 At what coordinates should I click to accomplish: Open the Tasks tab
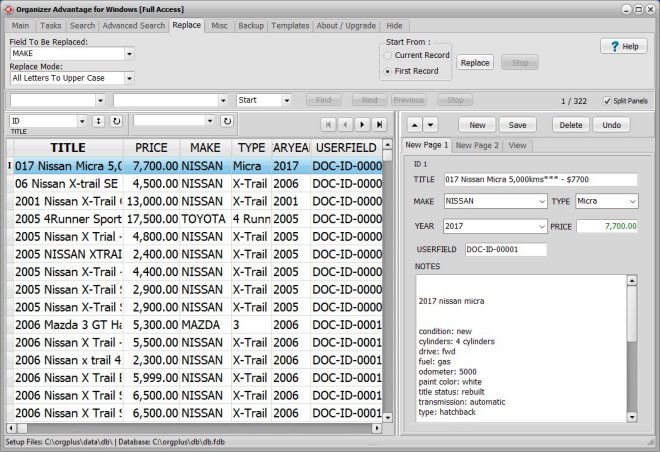click(51, 26)
